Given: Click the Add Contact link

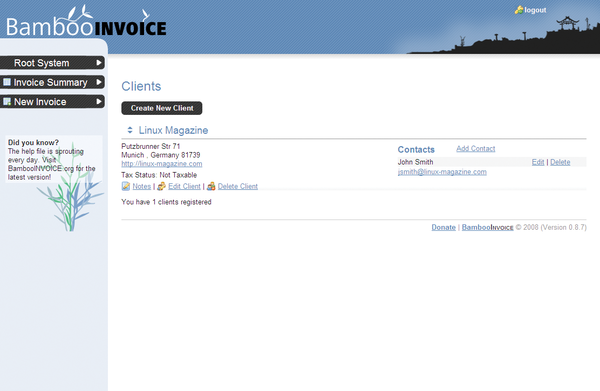Looking at the screenshot, I should pyautogui.click(x=476, y=148).
